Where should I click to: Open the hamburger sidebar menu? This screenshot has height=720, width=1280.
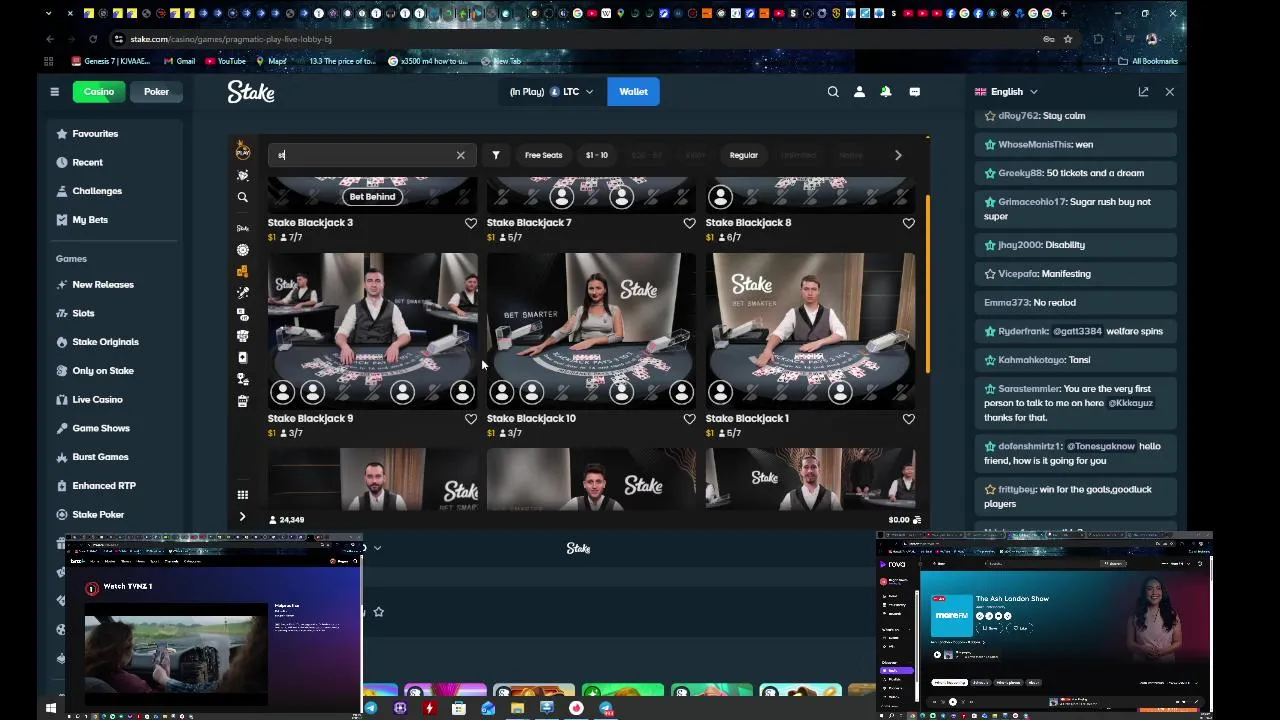(x=54, y=91)
